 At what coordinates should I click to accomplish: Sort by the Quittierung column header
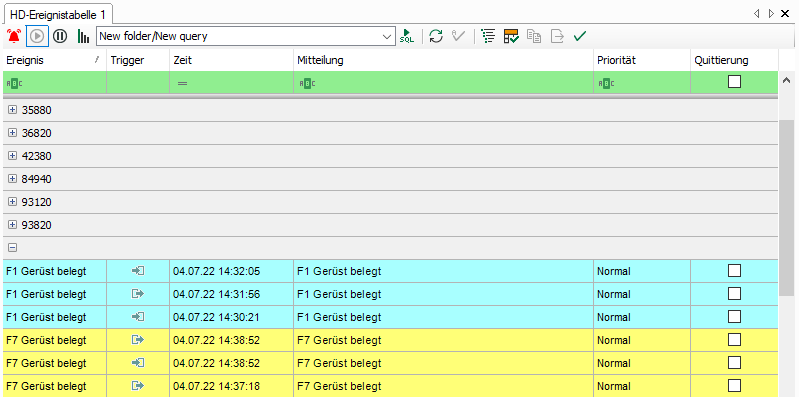point(734,60)
